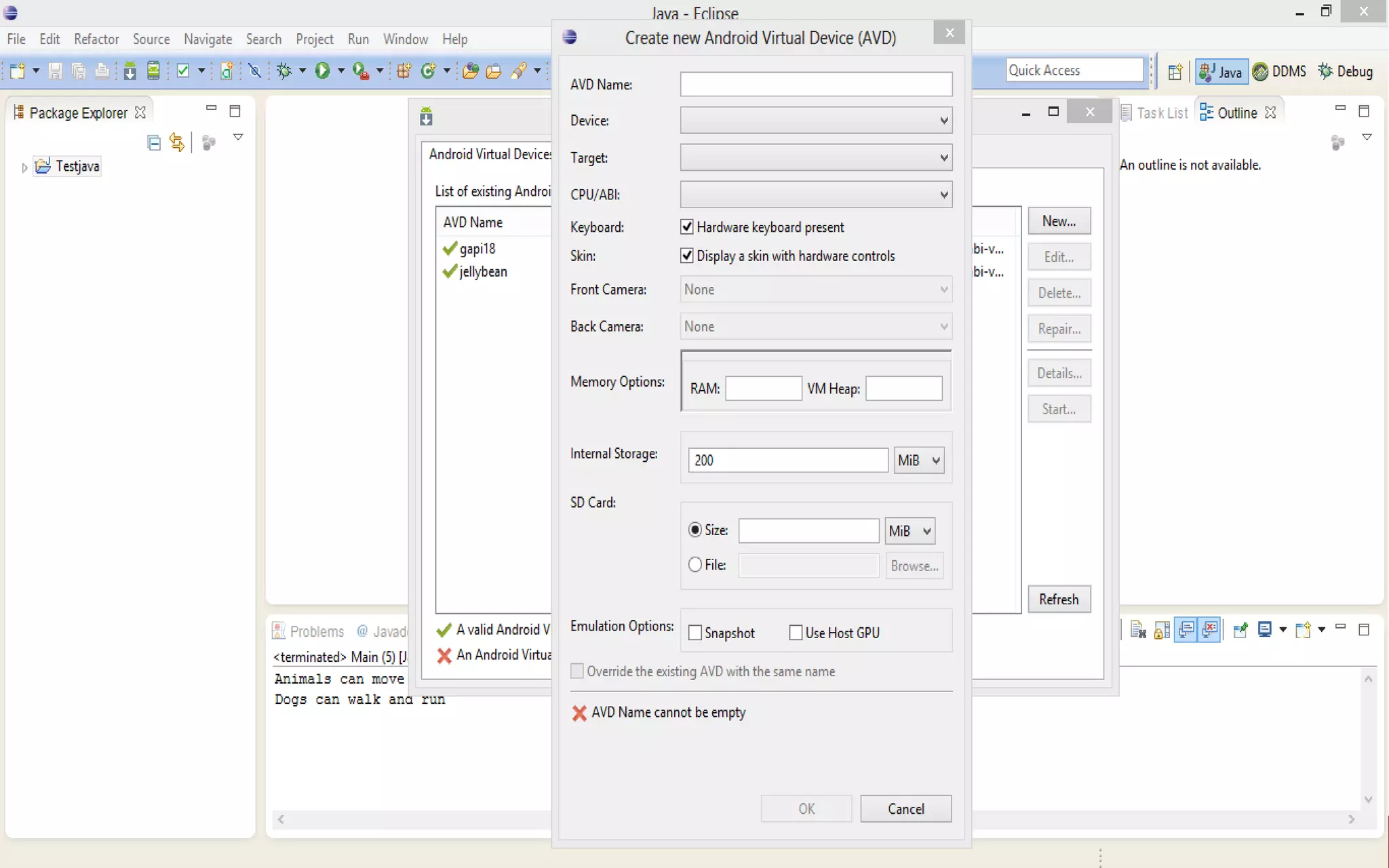Switch to the Problems tab
The height and width of the screenshot is (868, 1389).
point(309,631)
